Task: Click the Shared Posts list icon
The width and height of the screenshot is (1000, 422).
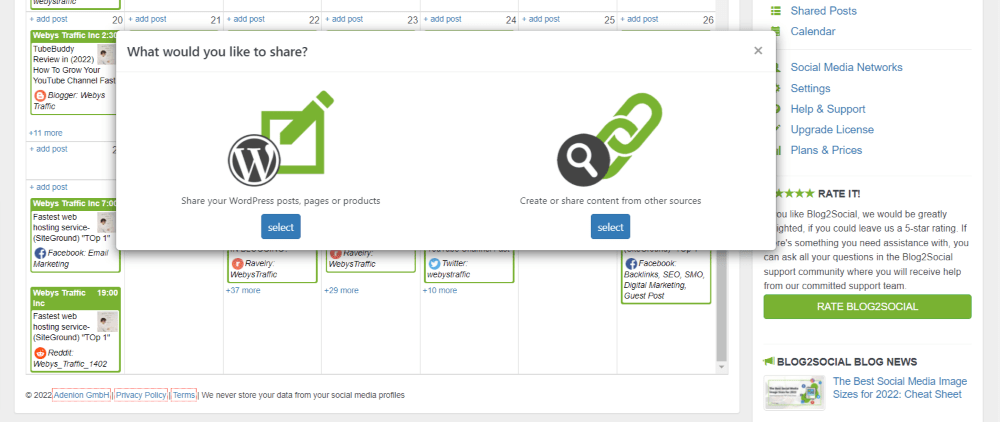Action: (776, 11)
